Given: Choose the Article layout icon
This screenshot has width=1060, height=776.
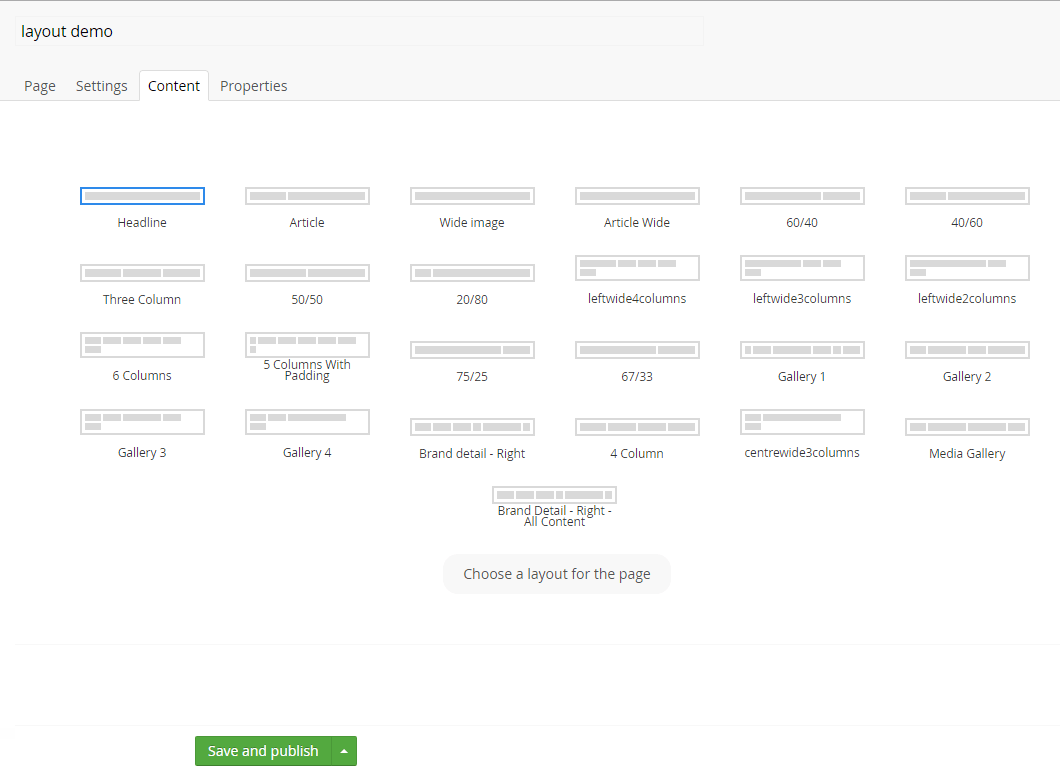Looking at the screenshot, I should pos(307,196).
